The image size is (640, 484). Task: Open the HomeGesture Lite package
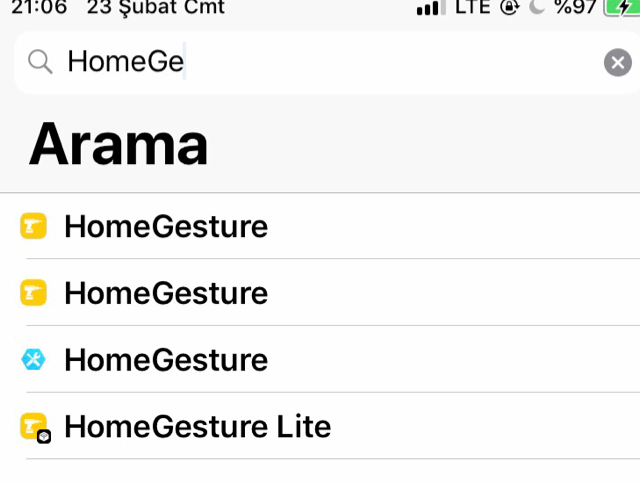coord(197,427)
